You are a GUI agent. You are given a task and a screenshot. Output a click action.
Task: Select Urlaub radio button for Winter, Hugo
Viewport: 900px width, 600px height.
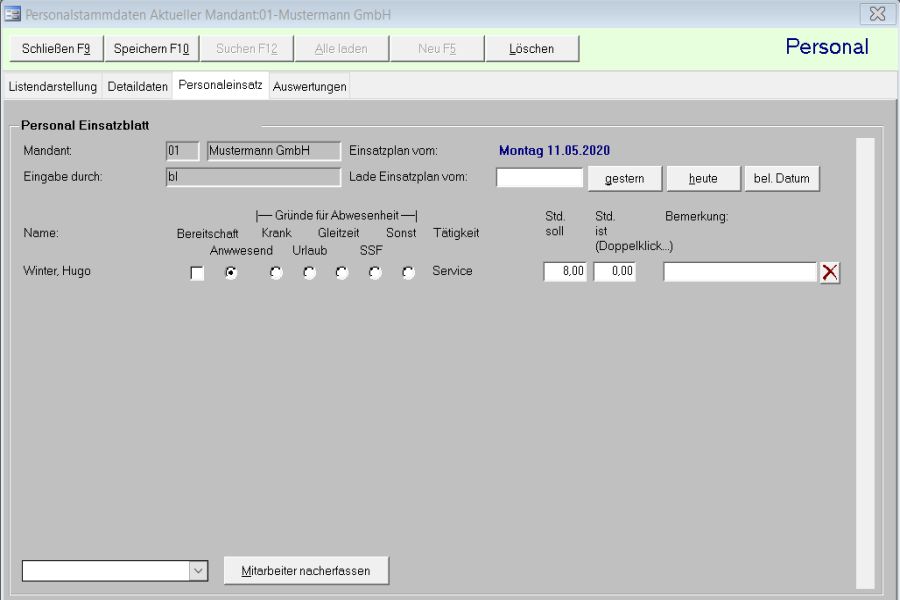tap(309, 273)
